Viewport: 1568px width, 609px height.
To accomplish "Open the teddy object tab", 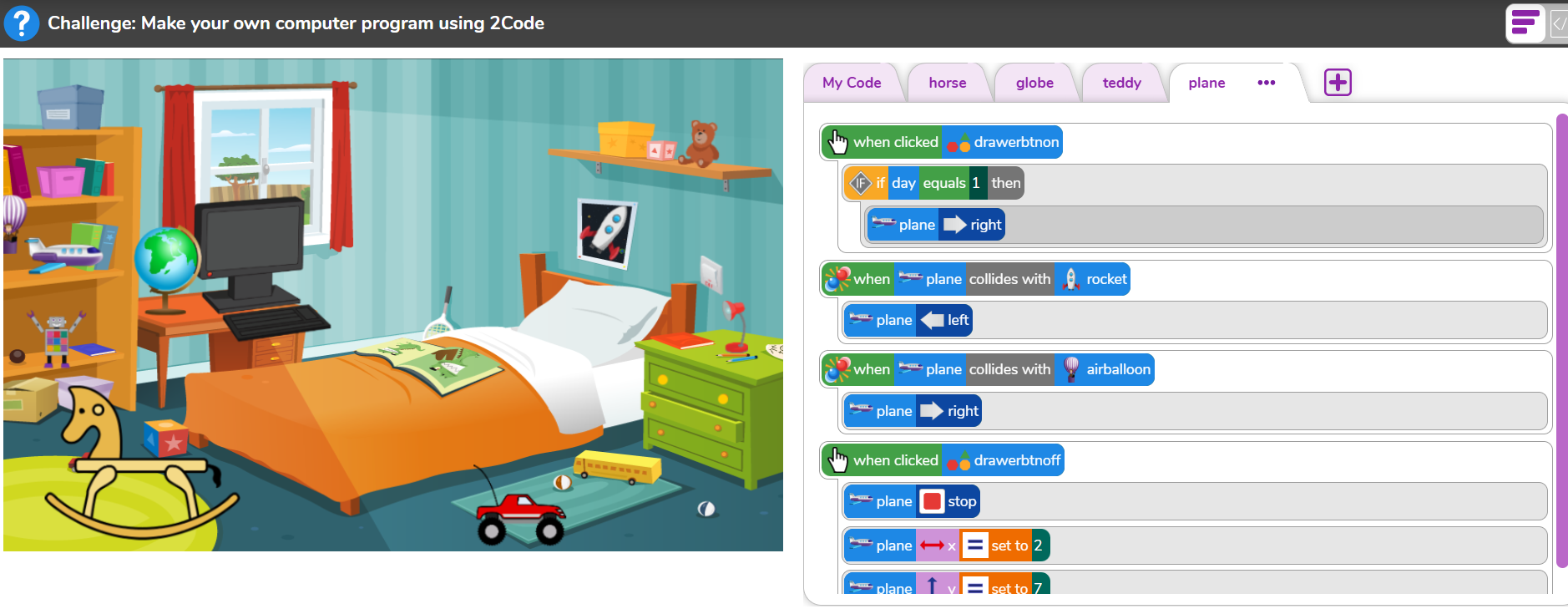I will [1121, 83].
